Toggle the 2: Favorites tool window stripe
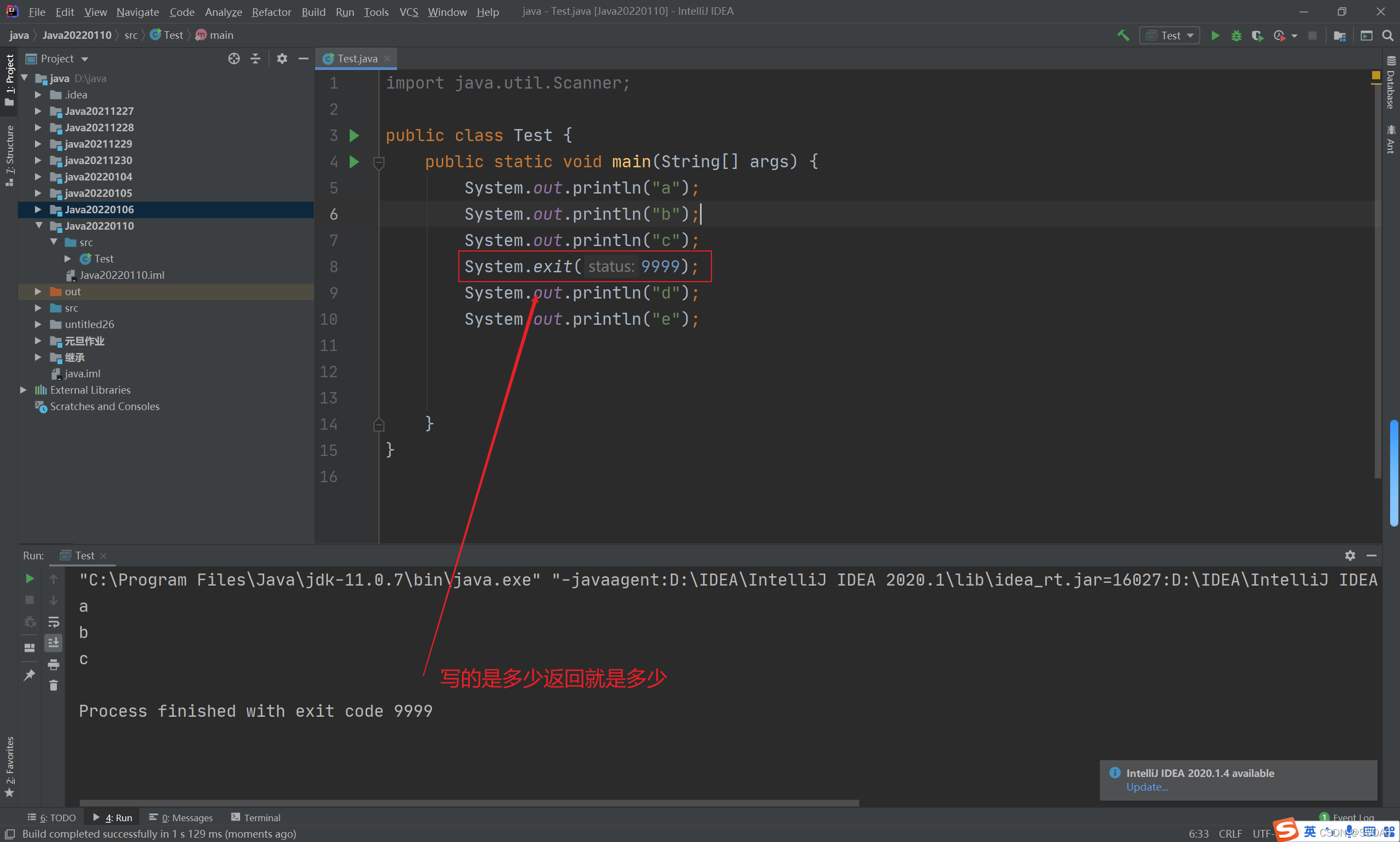This screenshot has height=842, width=1400. click(9, 766)
